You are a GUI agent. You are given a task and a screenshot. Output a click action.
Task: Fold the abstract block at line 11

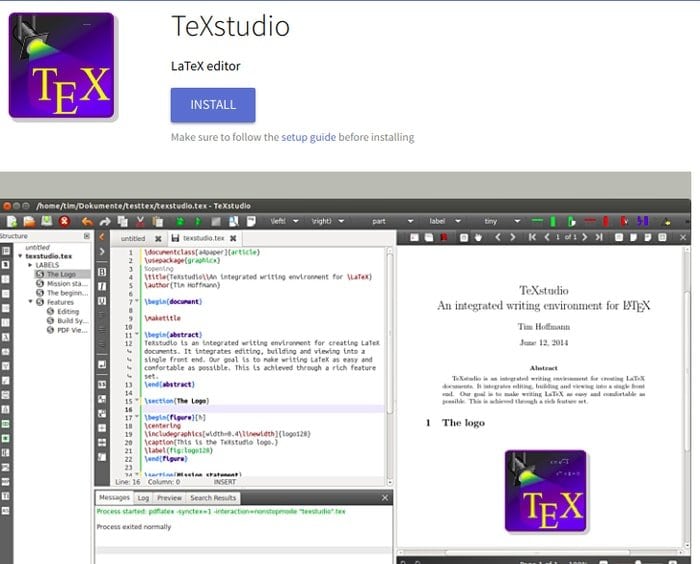click(137, 334)
